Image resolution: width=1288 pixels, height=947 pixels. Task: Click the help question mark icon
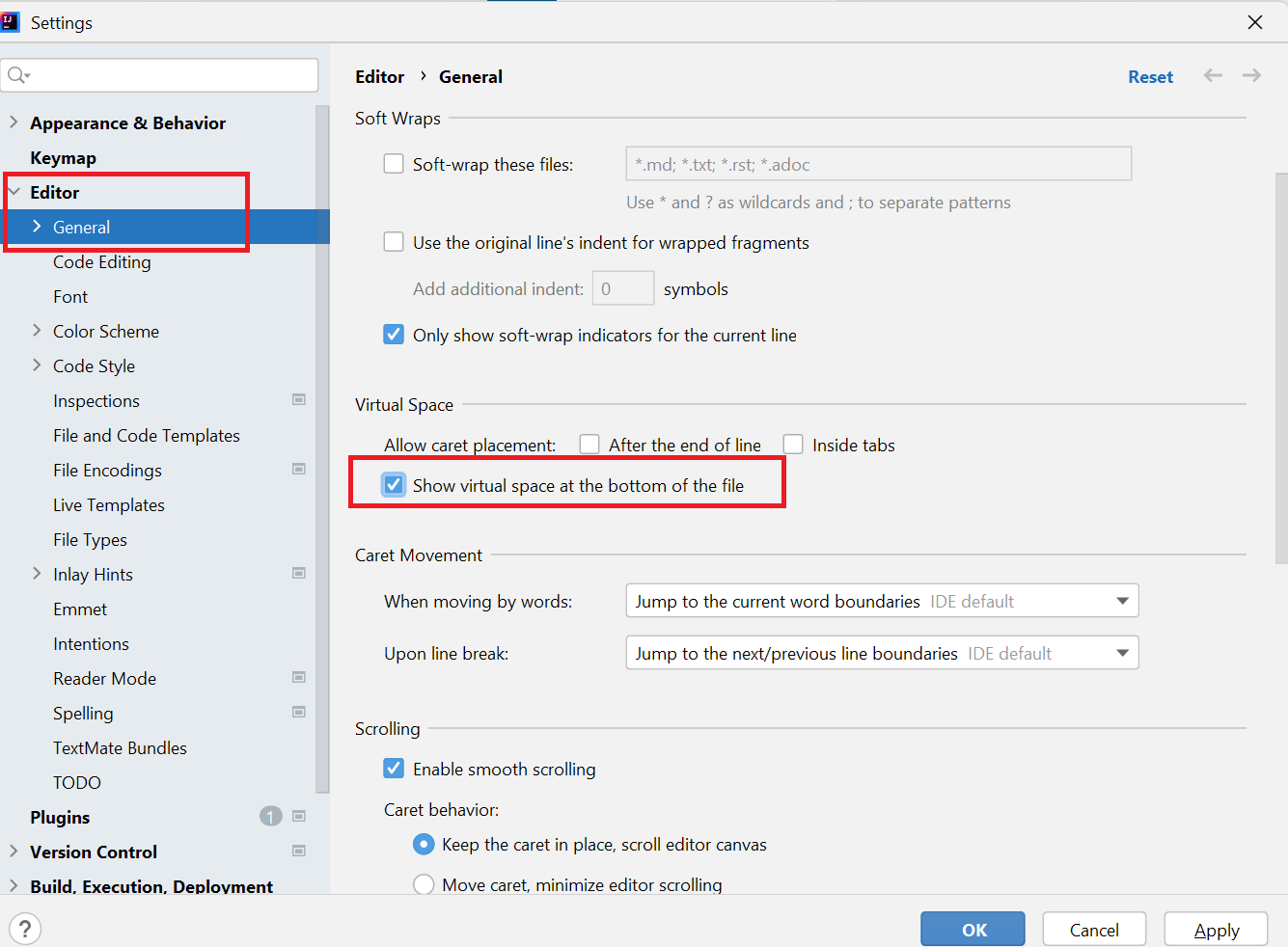(25, 930)
